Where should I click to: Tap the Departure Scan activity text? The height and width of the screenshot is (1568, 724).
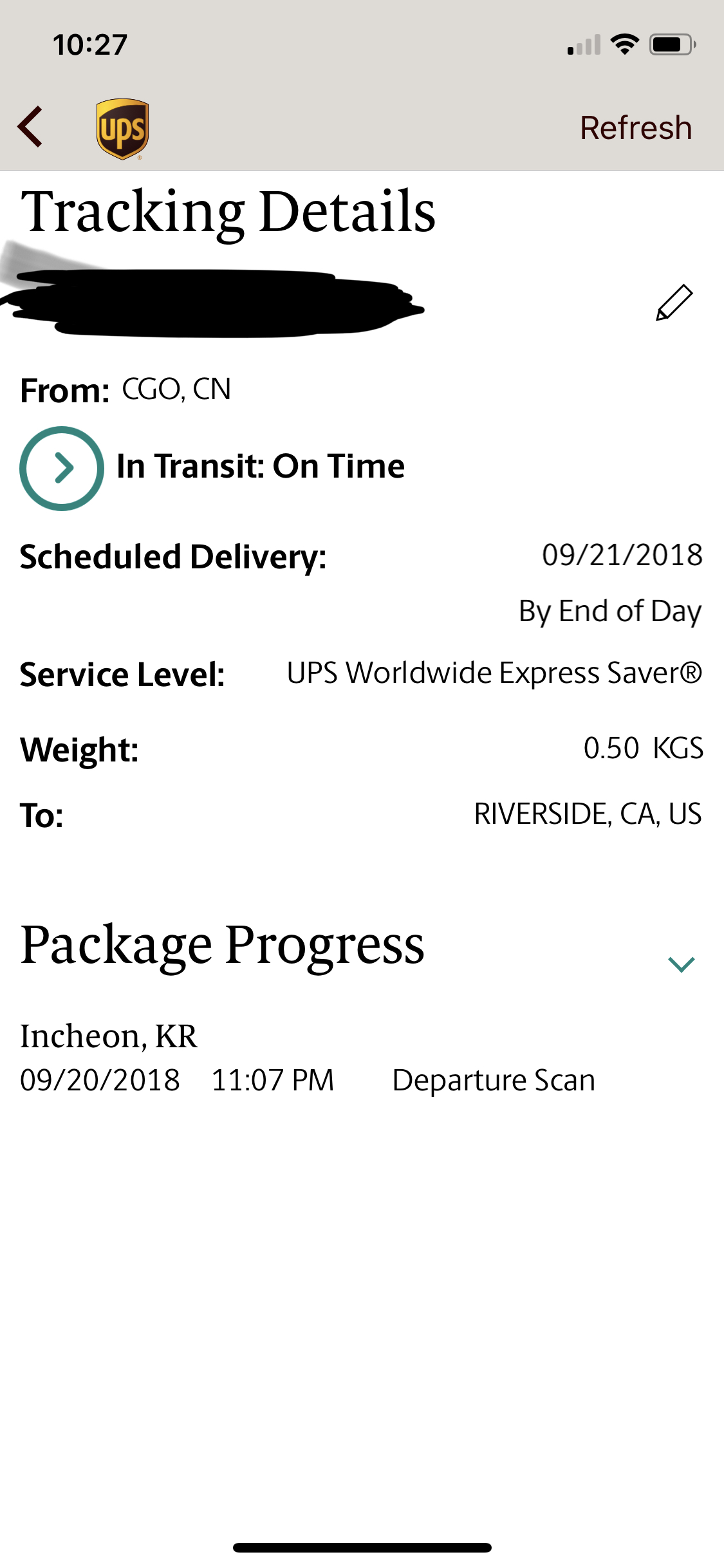coord(494,1080)
